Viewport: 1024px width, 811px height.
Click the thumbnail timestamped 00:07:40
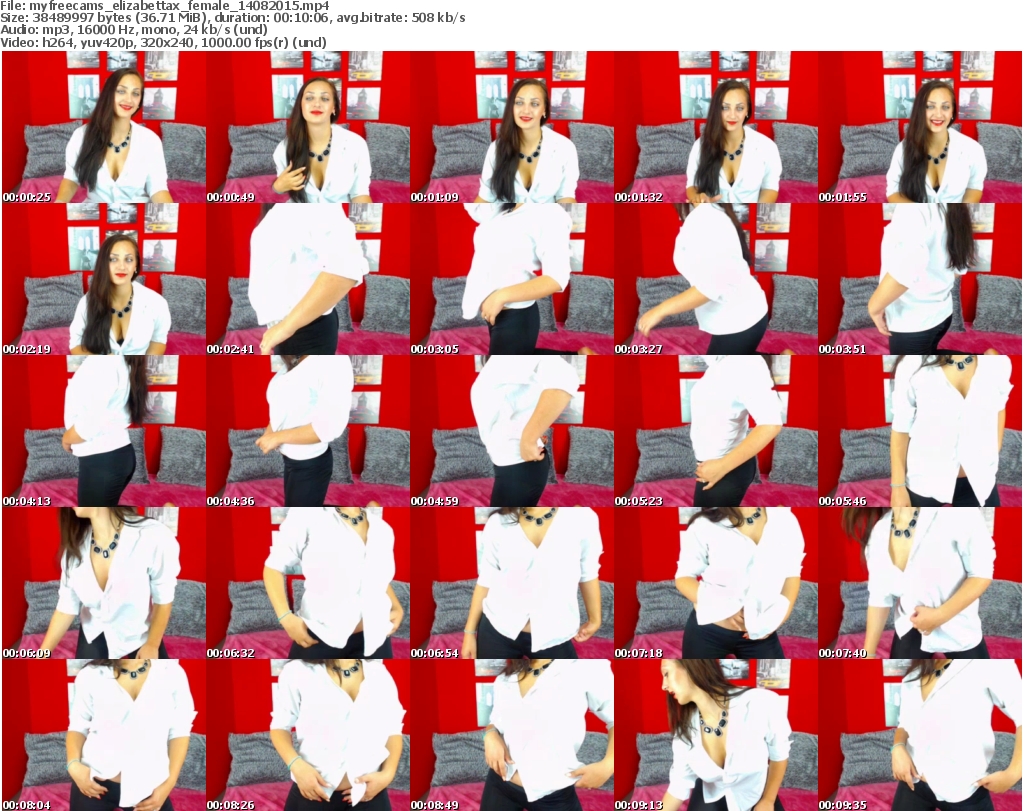coord(920,583)
